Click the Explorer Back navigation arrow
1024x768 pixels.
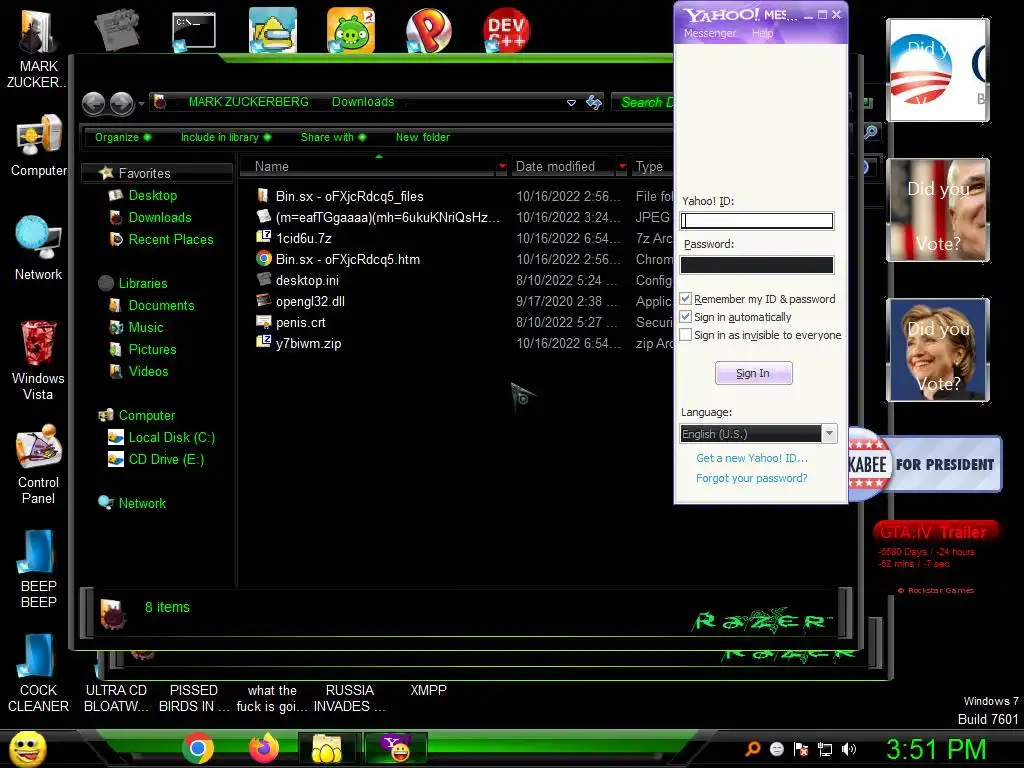[93, 103]
